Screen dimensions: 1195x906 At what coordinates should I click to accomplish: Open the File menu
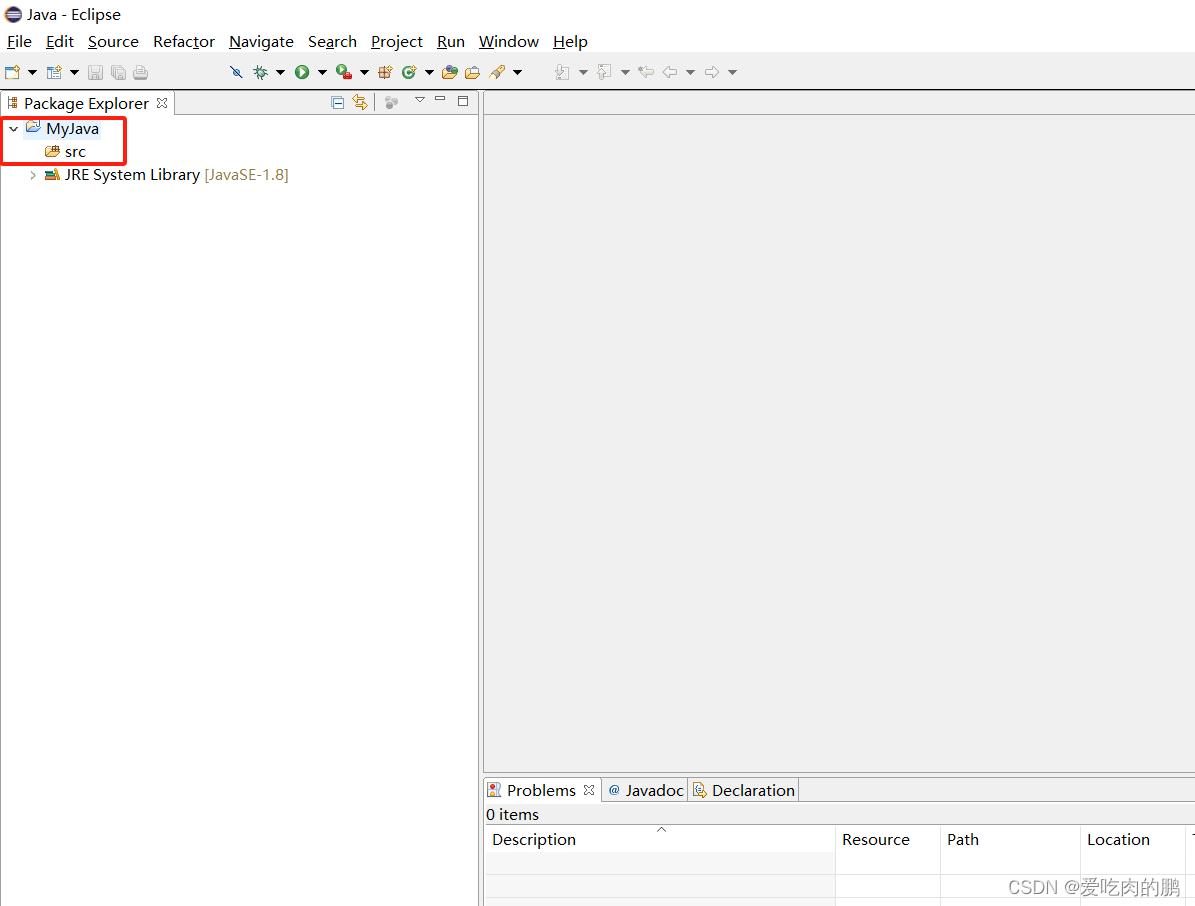[19, 42]
